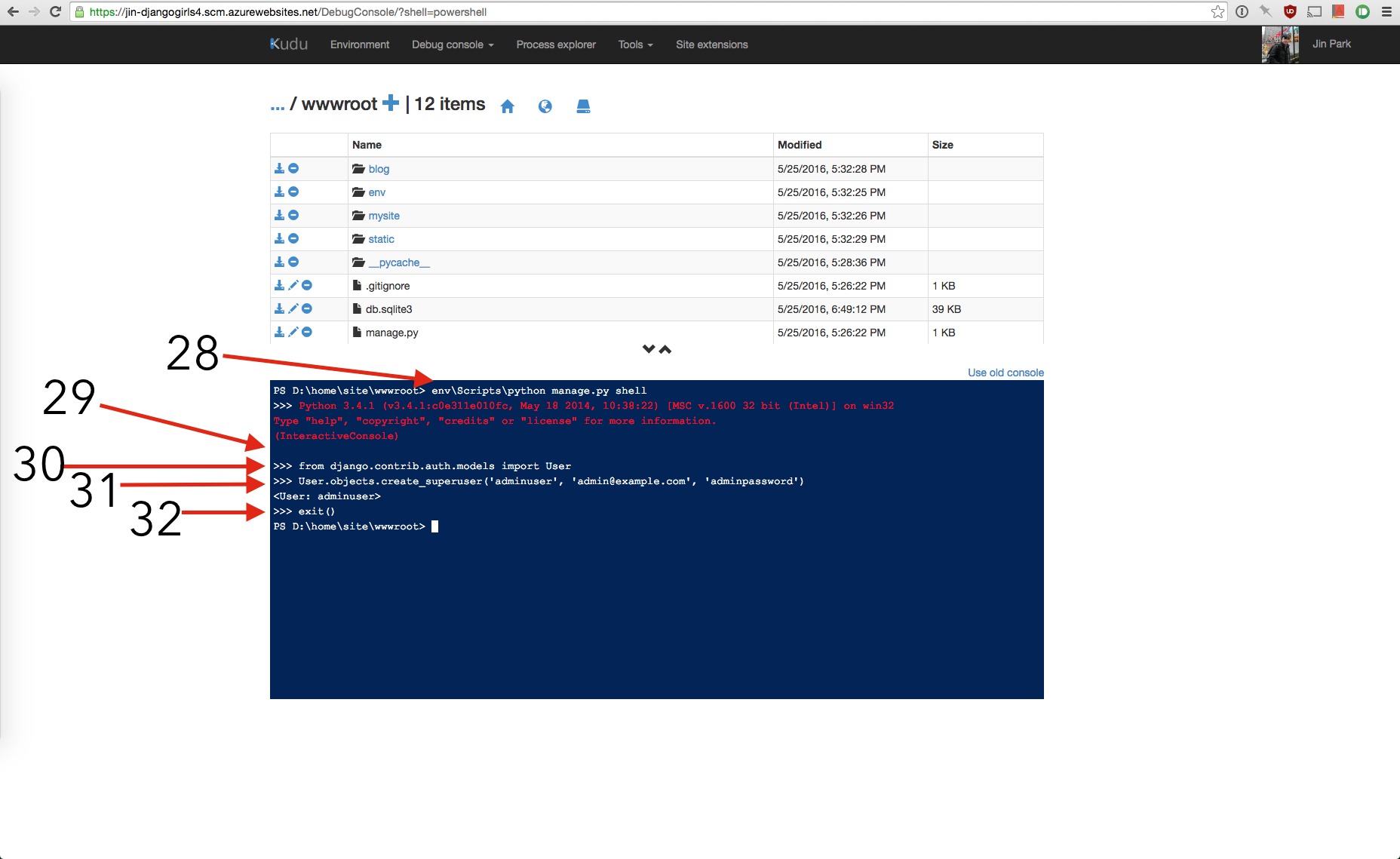
Task: Edit the manage.py file
Action: [x=293, y=333]
